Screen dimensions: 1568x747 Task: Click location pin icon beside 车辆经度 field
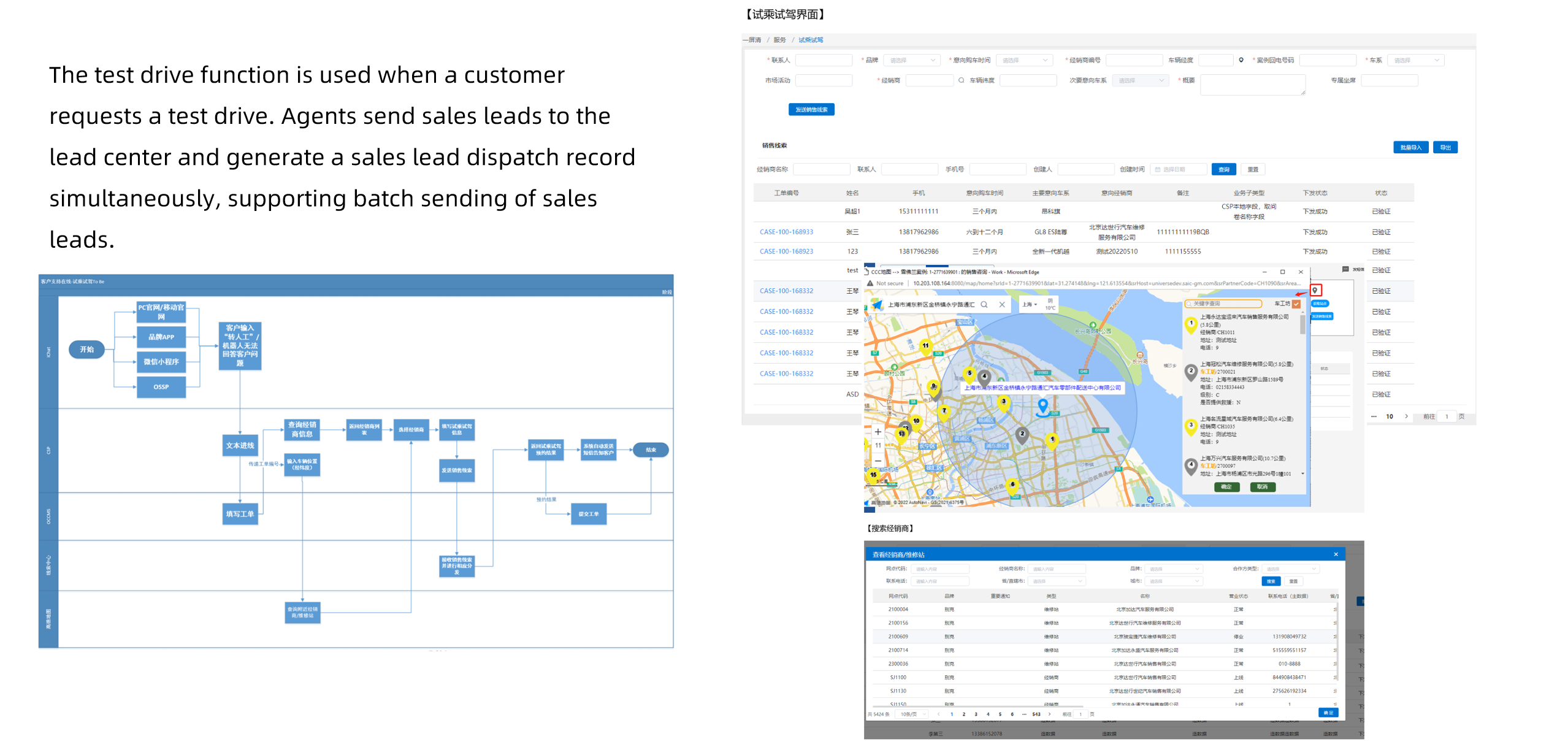(x=1241, y=60)
